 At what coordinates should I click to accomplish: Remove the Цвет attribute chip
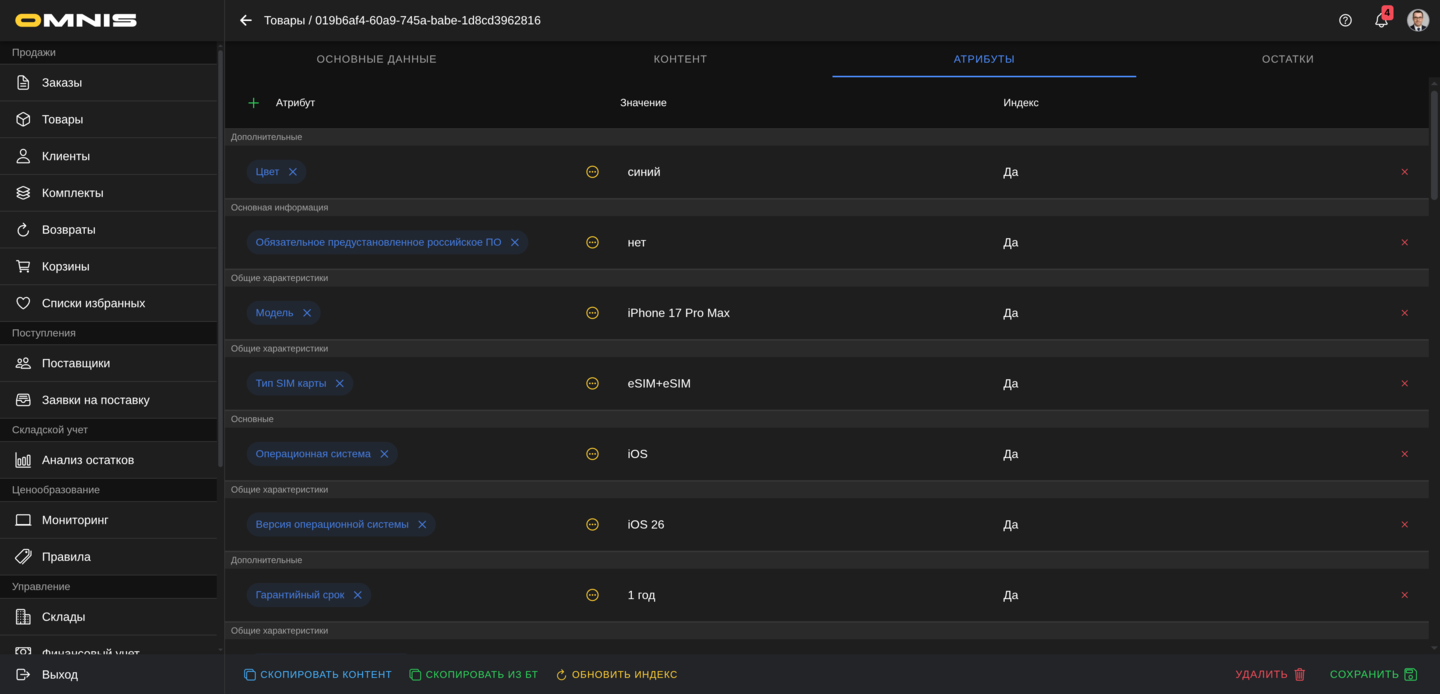point(293,172)
